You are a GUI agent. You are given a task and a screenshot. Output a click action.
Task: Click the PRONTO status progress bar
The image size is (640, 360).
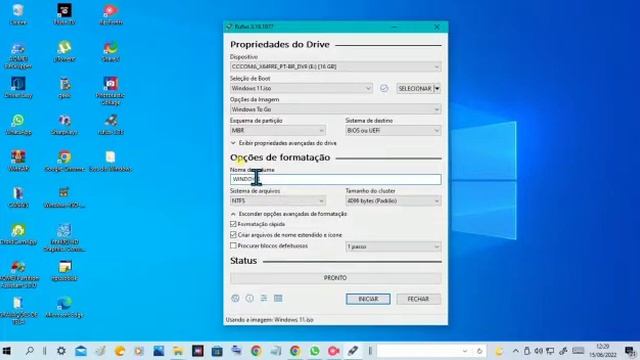pos(336,278)
